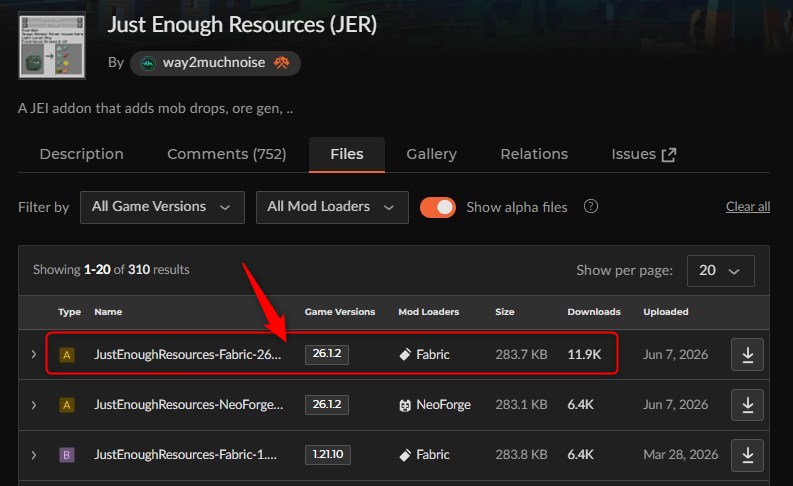Download the Fabric file uploaded Mar 28, 2026
The image size is (793, 486).
pyautogui.click(x=747, y=455)
